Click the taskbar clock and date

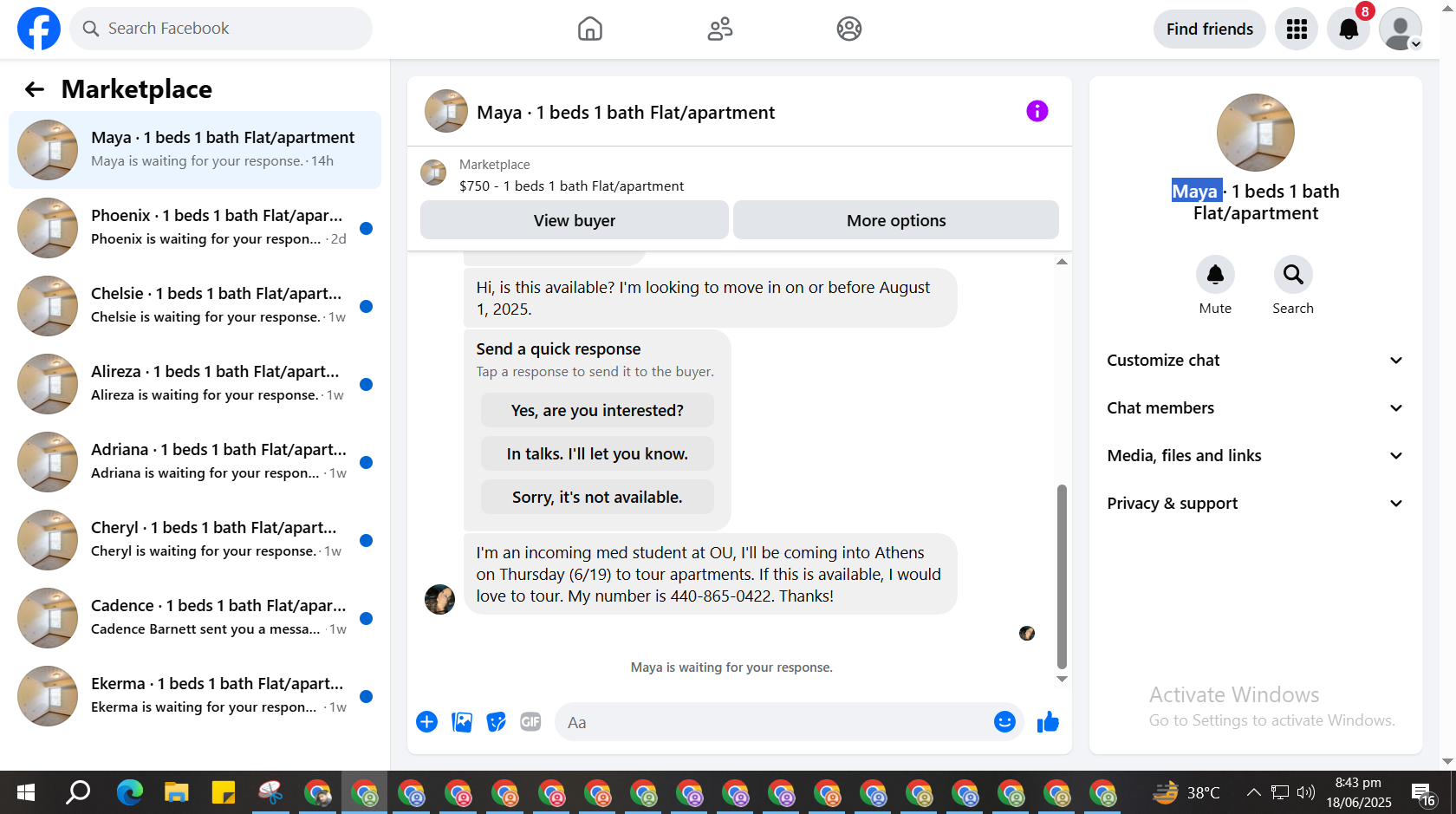coord(1359,792)
